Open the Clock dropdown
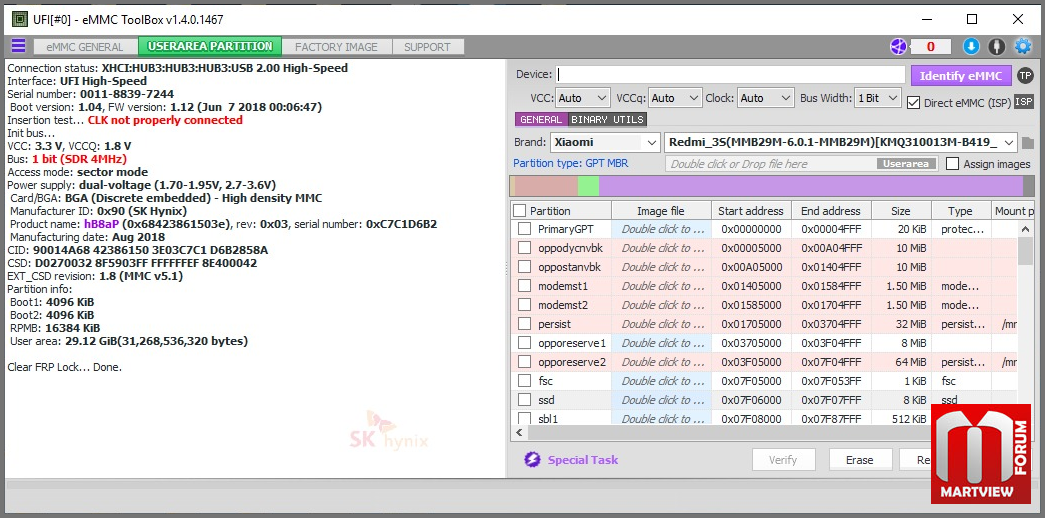The image size is (1045, 518). [x=765, y=98]
